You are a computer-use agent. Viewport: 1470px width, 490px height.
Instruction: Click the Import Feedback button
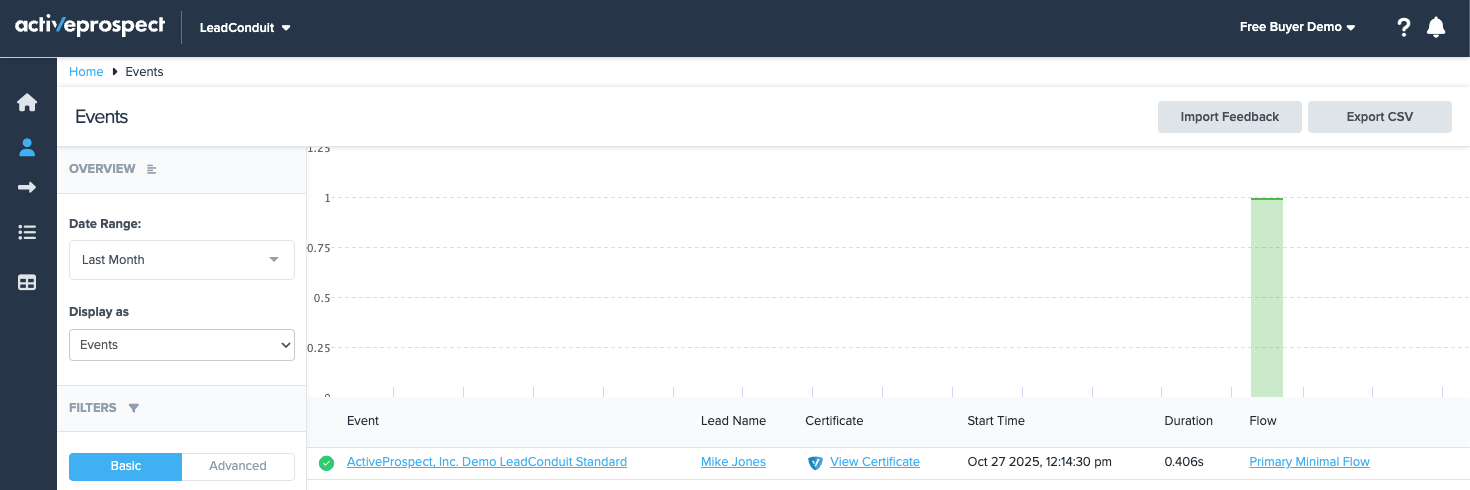tap(1229, 117)
